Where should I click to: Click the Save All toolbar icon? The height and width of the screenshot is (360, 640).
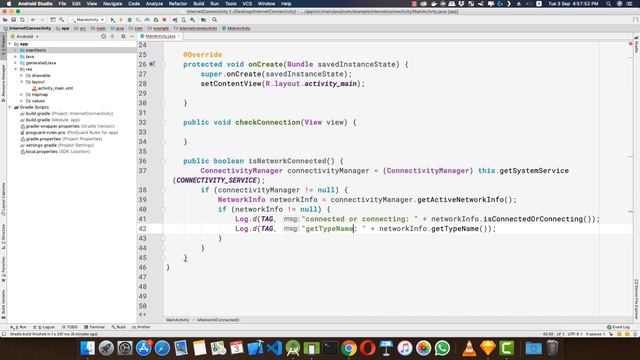[x=13, y=20]
